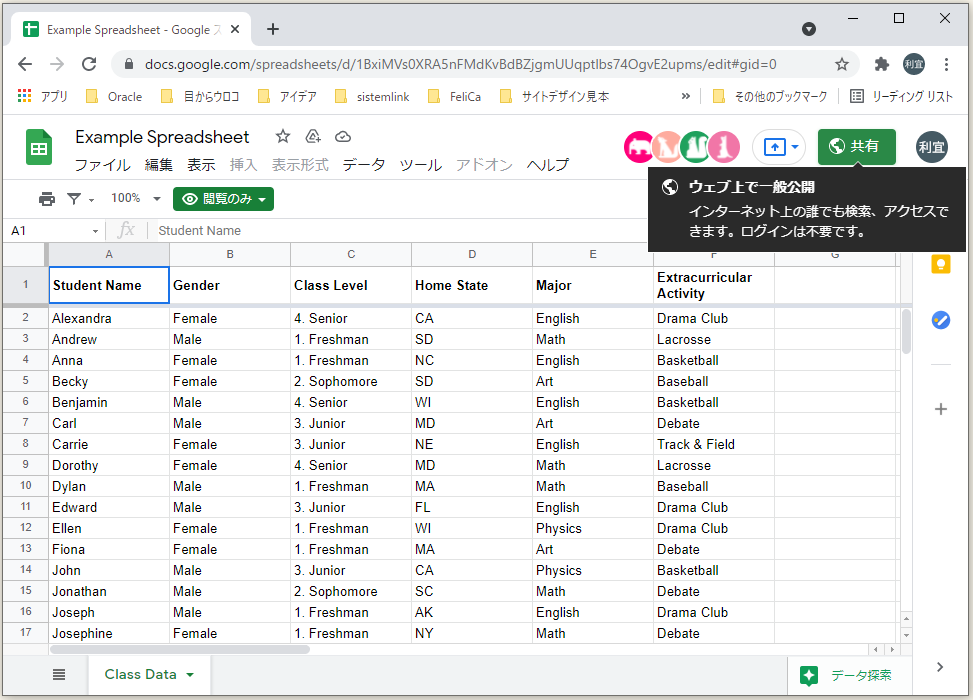This screenshot has height=700, width=973.
Task: Click the print icon in the toolbar
Action: (47, 198)
